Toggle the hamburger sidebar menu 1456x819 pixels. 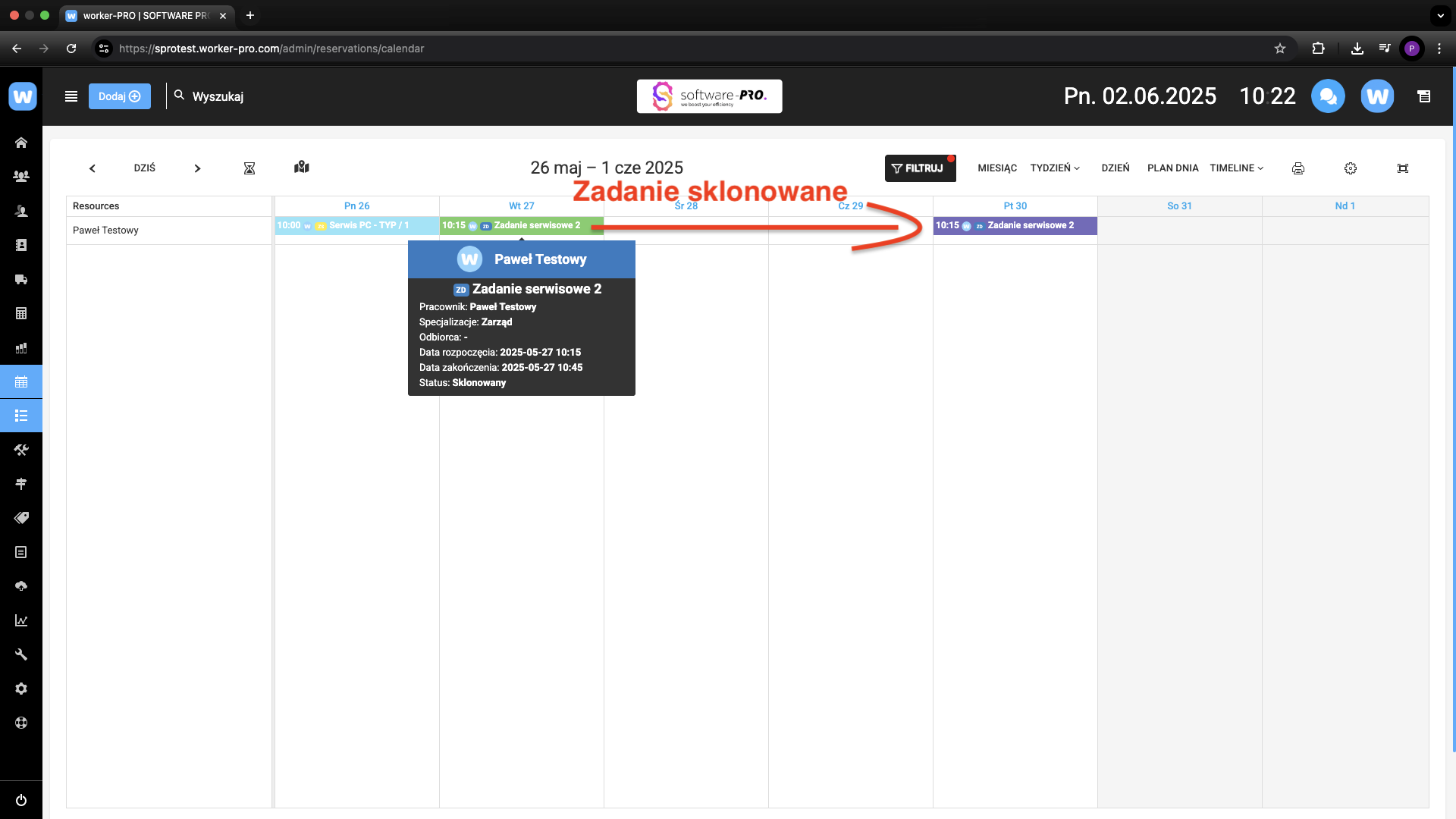[71, 96]
